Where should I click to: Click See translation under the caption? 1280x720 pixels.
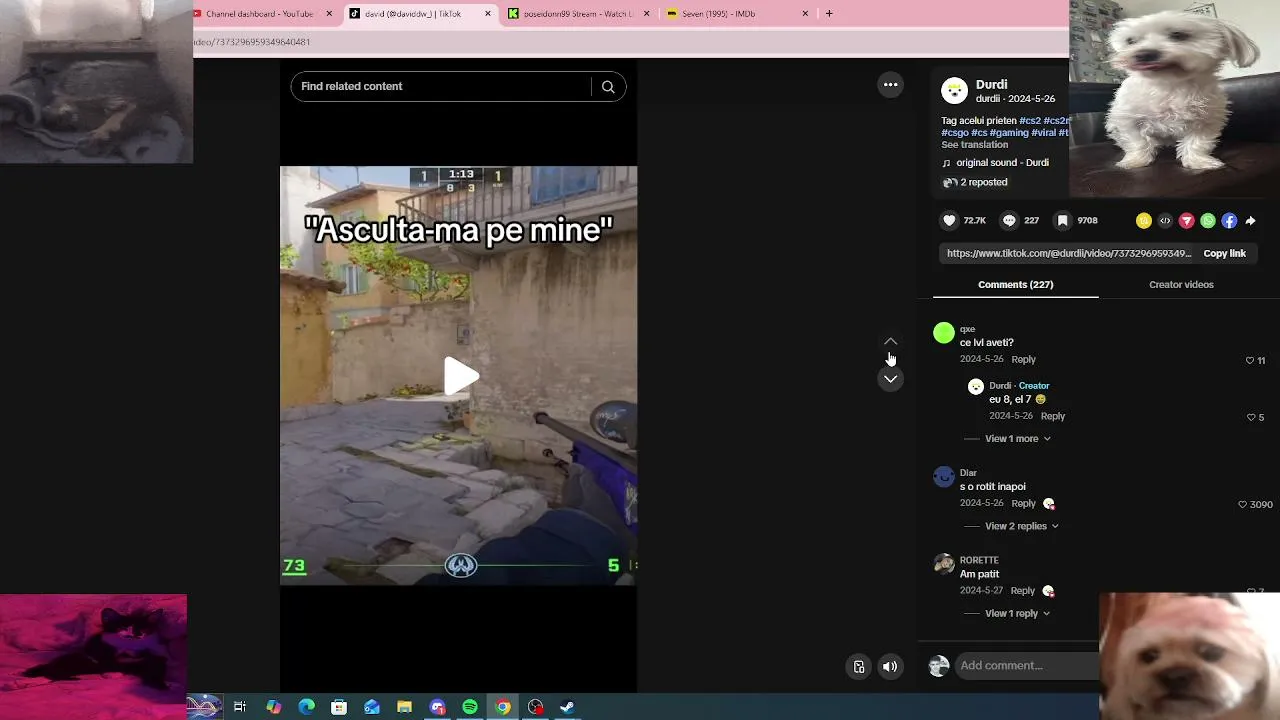(x=974, y=145)
